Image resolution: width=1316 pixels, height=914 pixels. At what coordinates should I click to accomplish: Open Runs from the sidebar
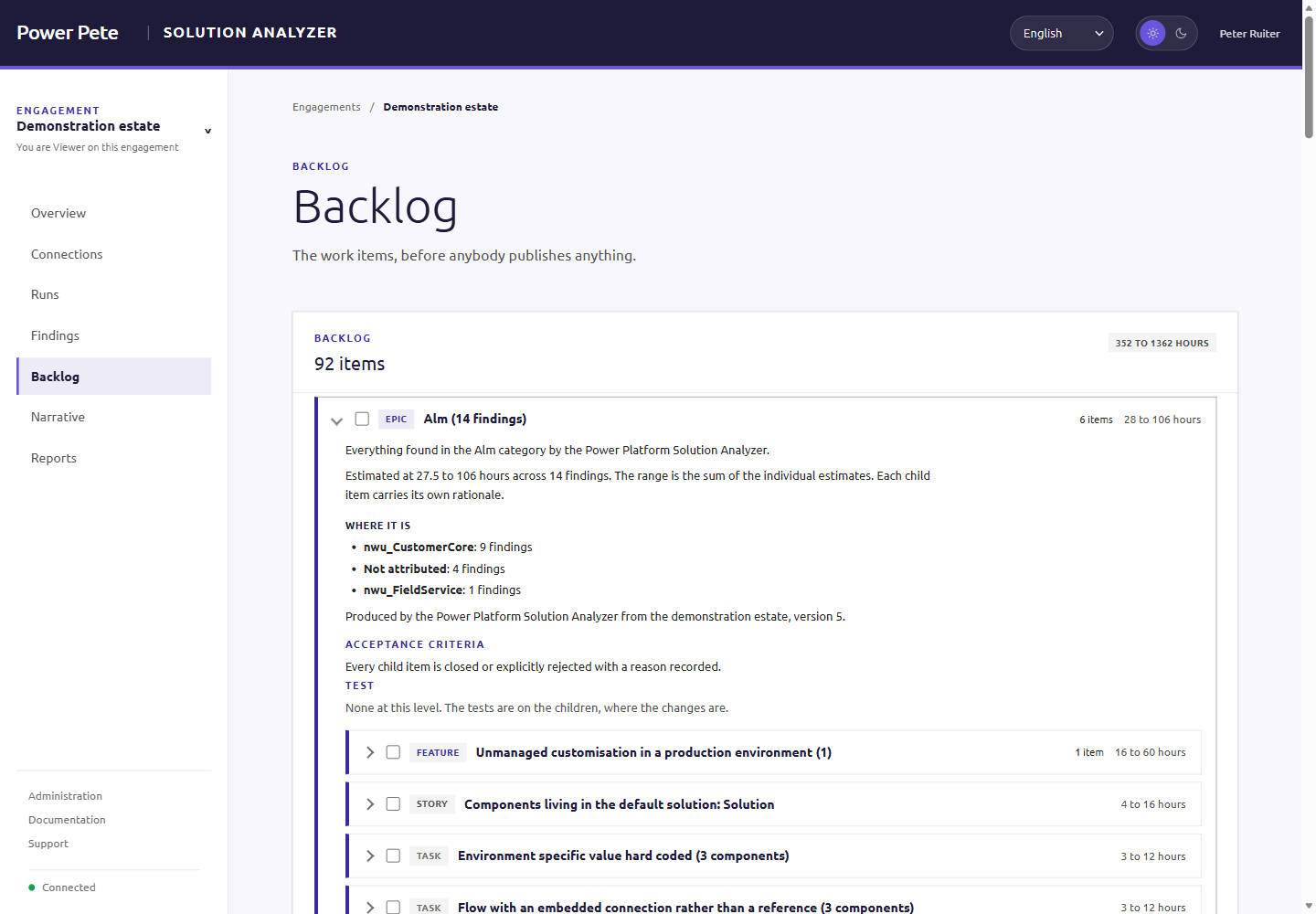113,294
